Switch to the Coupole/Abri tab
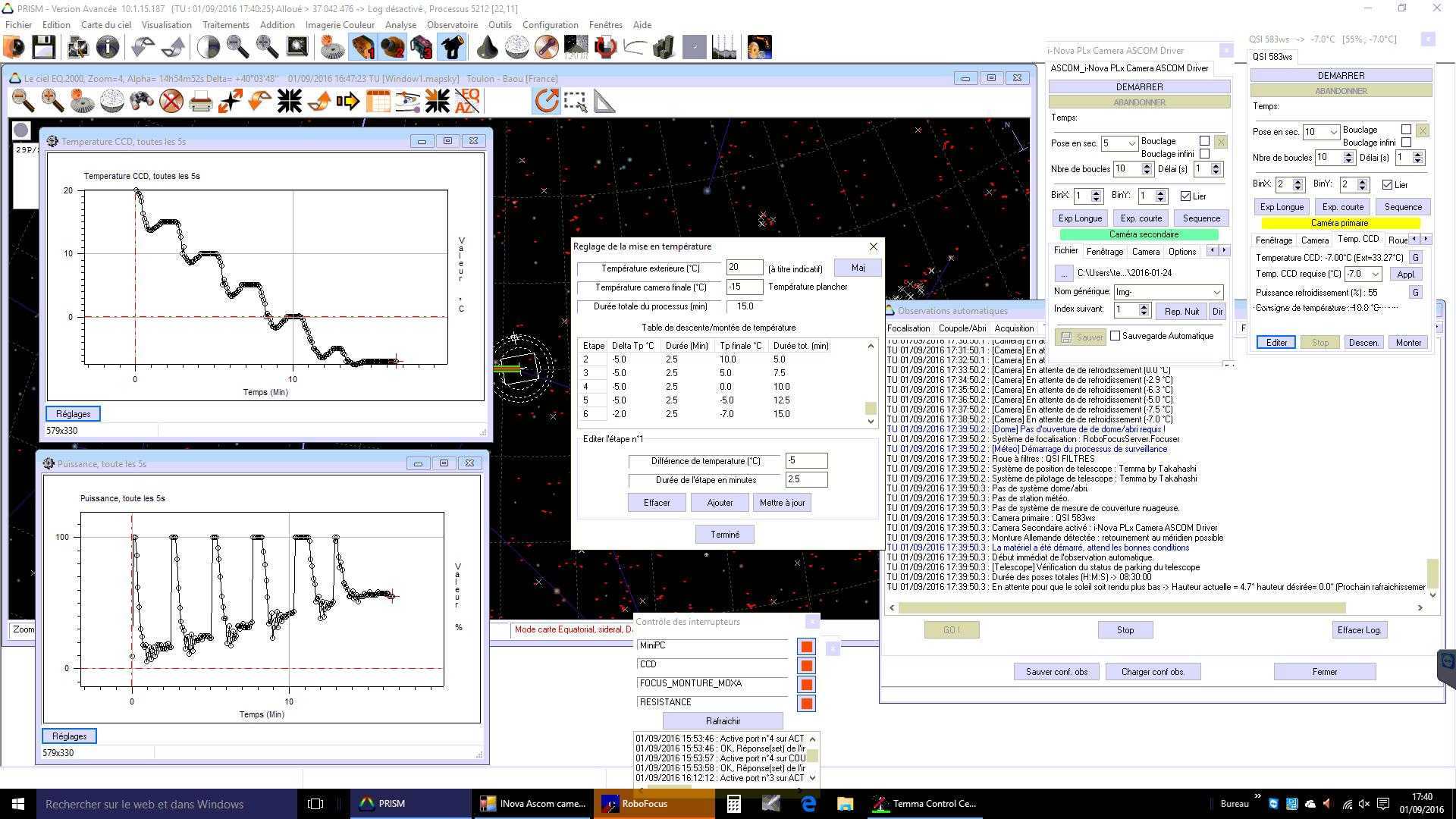Image resolution: width=1456 pixels, height=819 pixels. (962, 328)
